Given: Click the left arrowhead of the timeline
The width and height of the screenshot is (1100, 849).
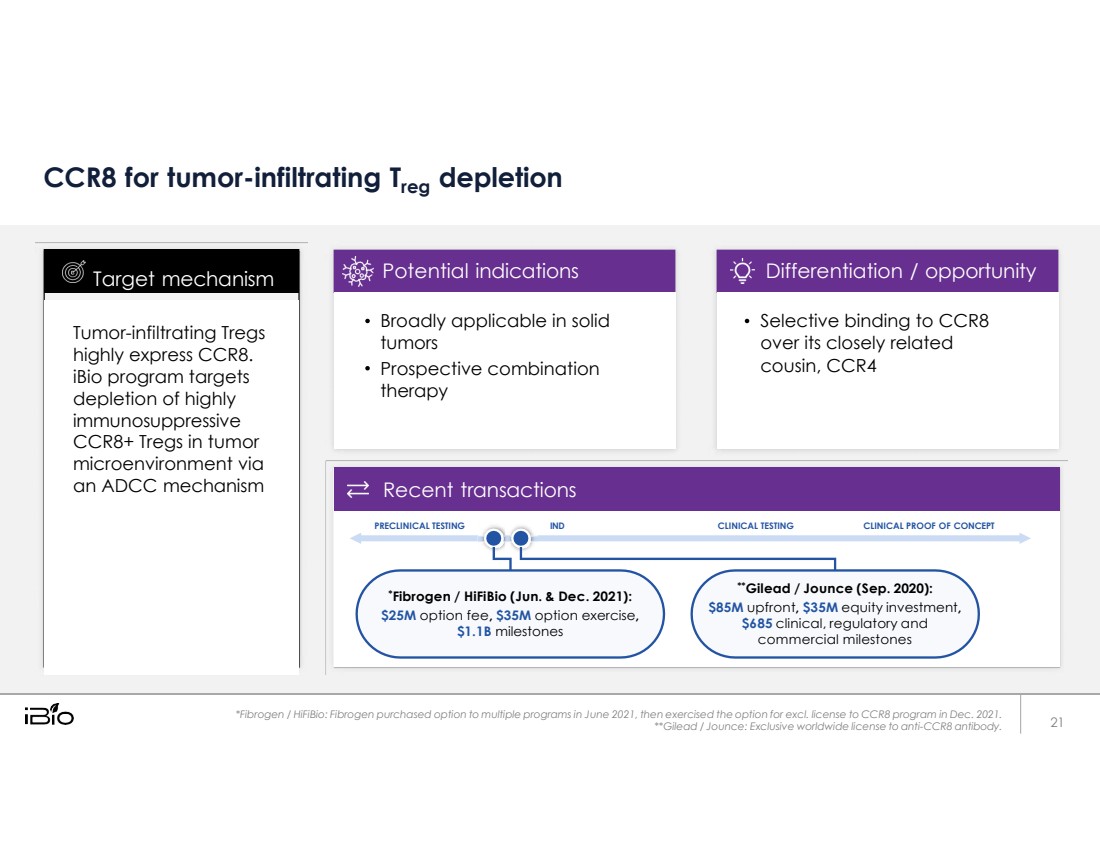Looking at the screenshot, I should [354, 539].
